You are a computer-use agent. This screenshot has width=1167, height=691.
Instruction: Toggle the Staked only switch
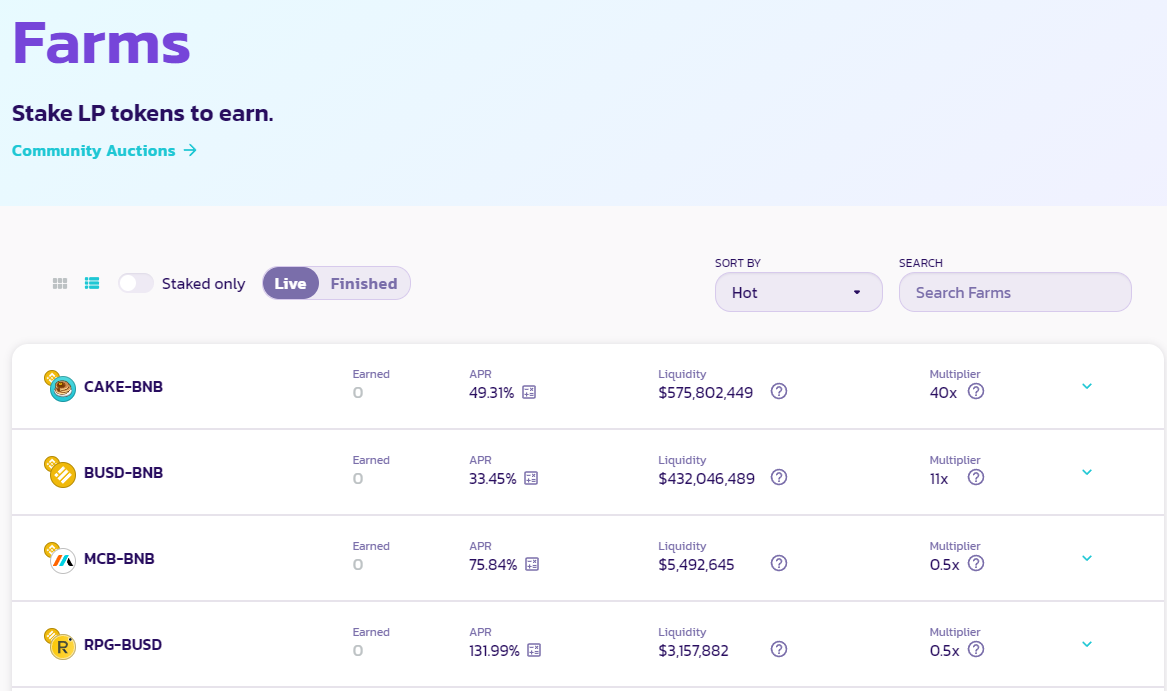click(x=135, y=283)
